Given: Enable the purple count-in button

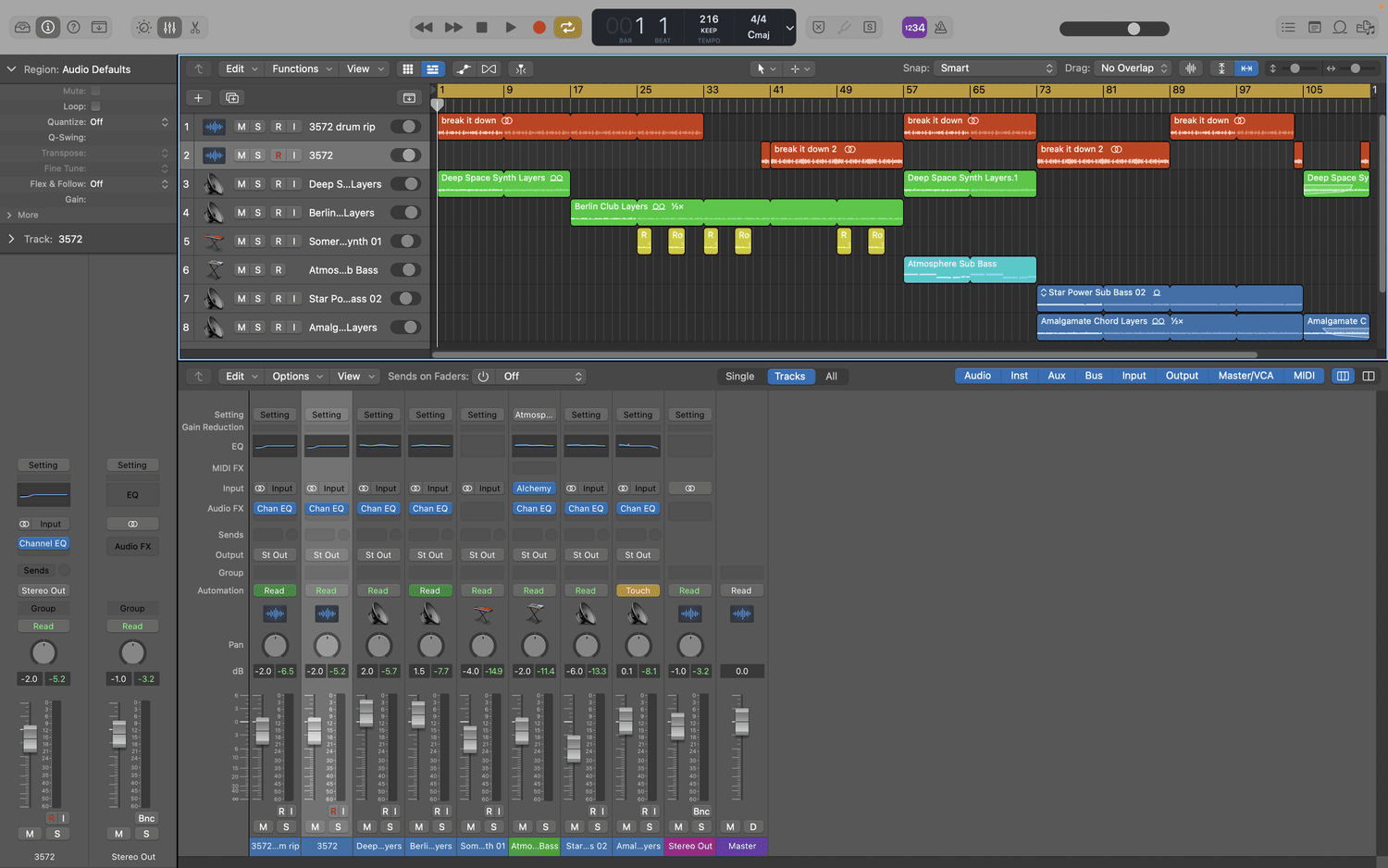Looking at the screenshot, I should point(914,28).
